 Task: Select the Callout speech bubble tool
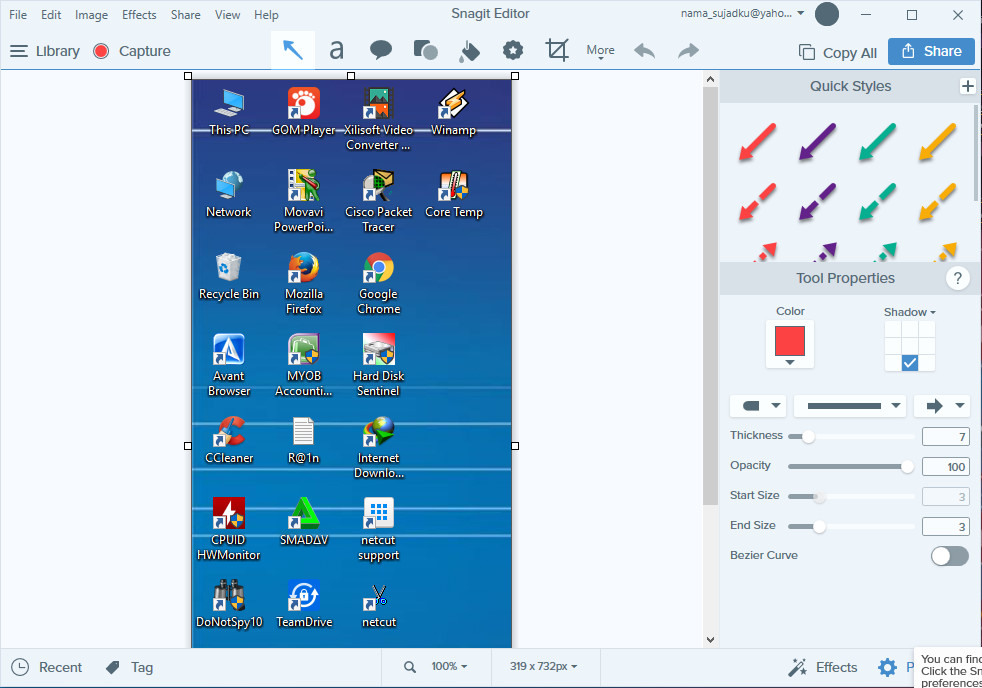point(381,50)
